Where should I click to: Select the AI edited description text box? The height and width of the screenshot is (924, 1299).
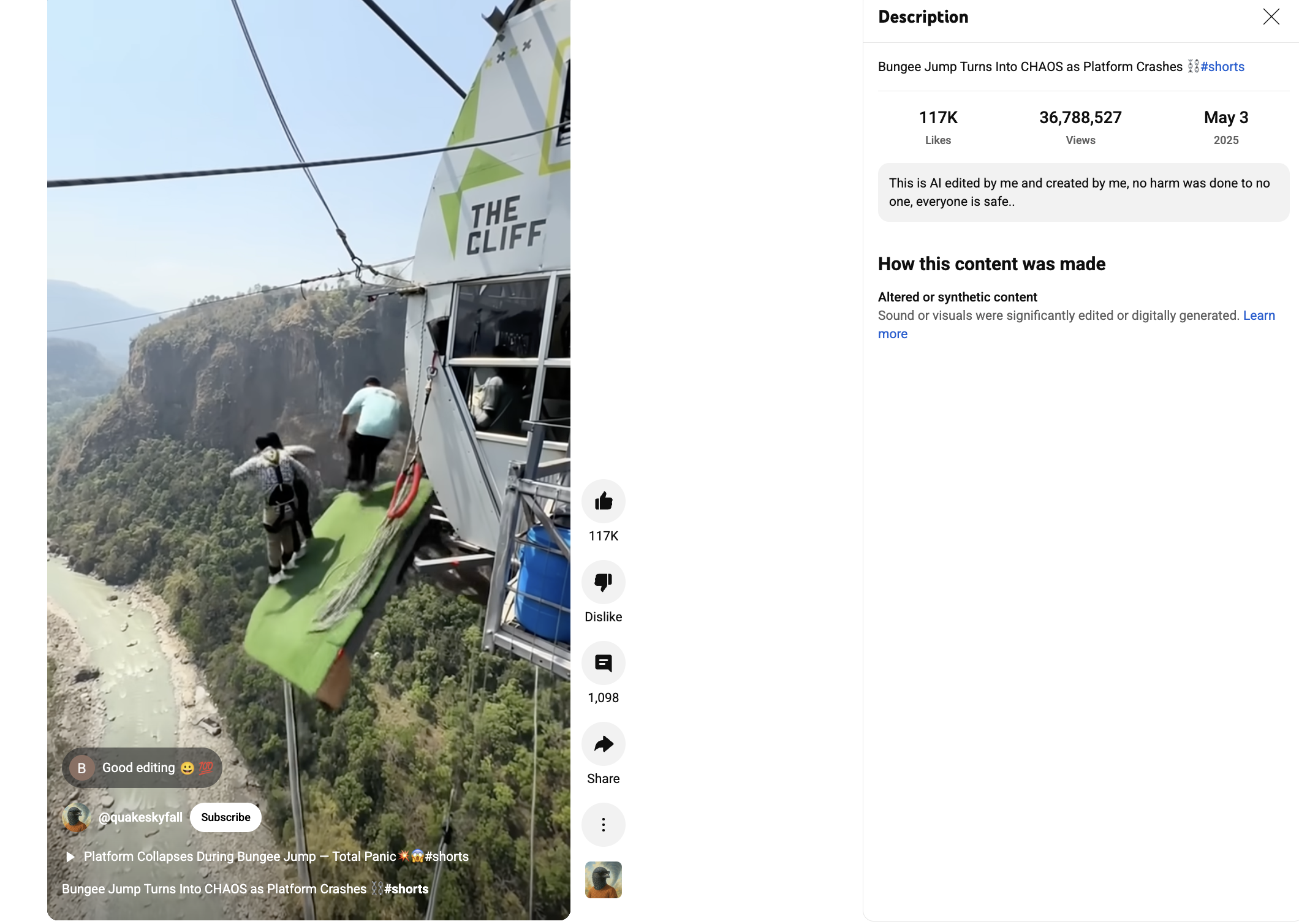click(1083, 192)
